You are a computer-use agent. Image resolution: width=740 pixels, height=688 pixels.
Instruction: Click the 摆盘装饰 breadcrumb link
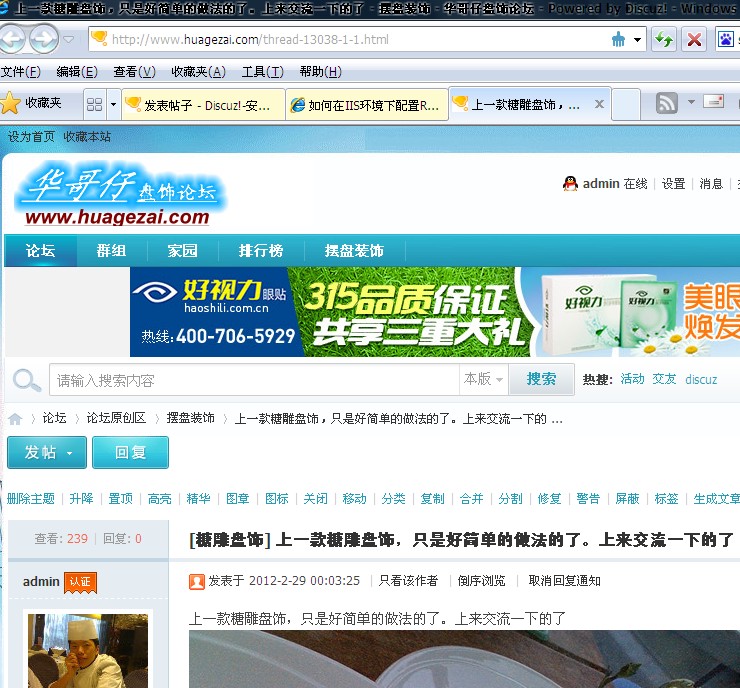tap(191, 418)
